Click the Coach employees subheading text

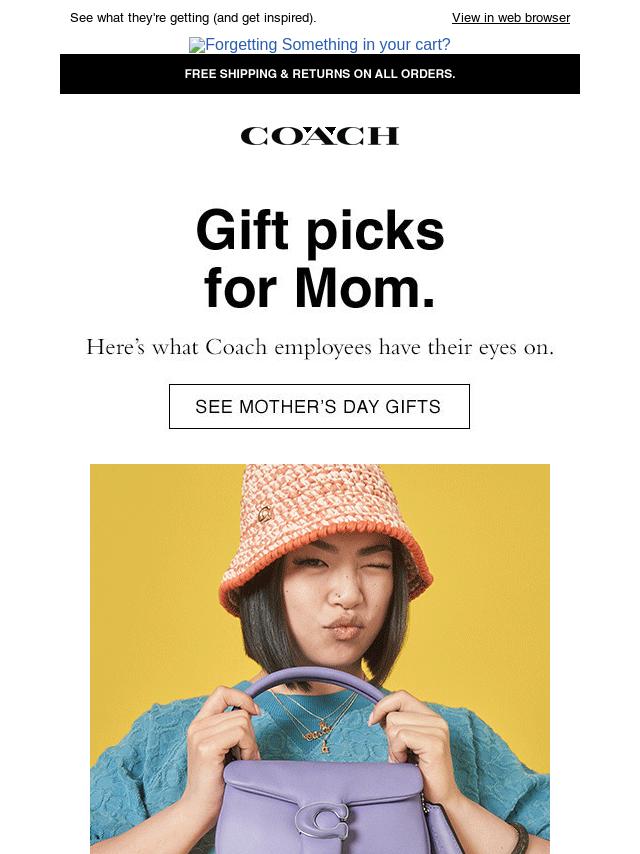point(320,347)
